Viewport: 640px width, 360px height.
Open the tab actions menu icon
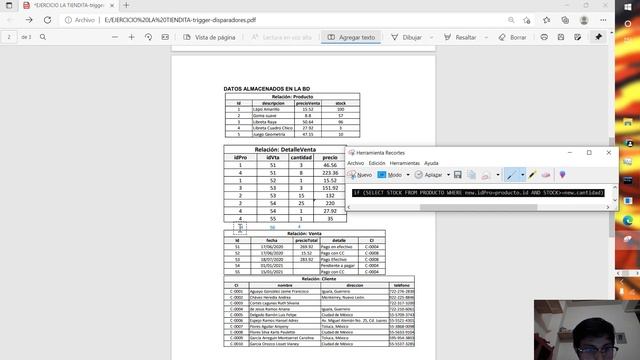[9, 5]
